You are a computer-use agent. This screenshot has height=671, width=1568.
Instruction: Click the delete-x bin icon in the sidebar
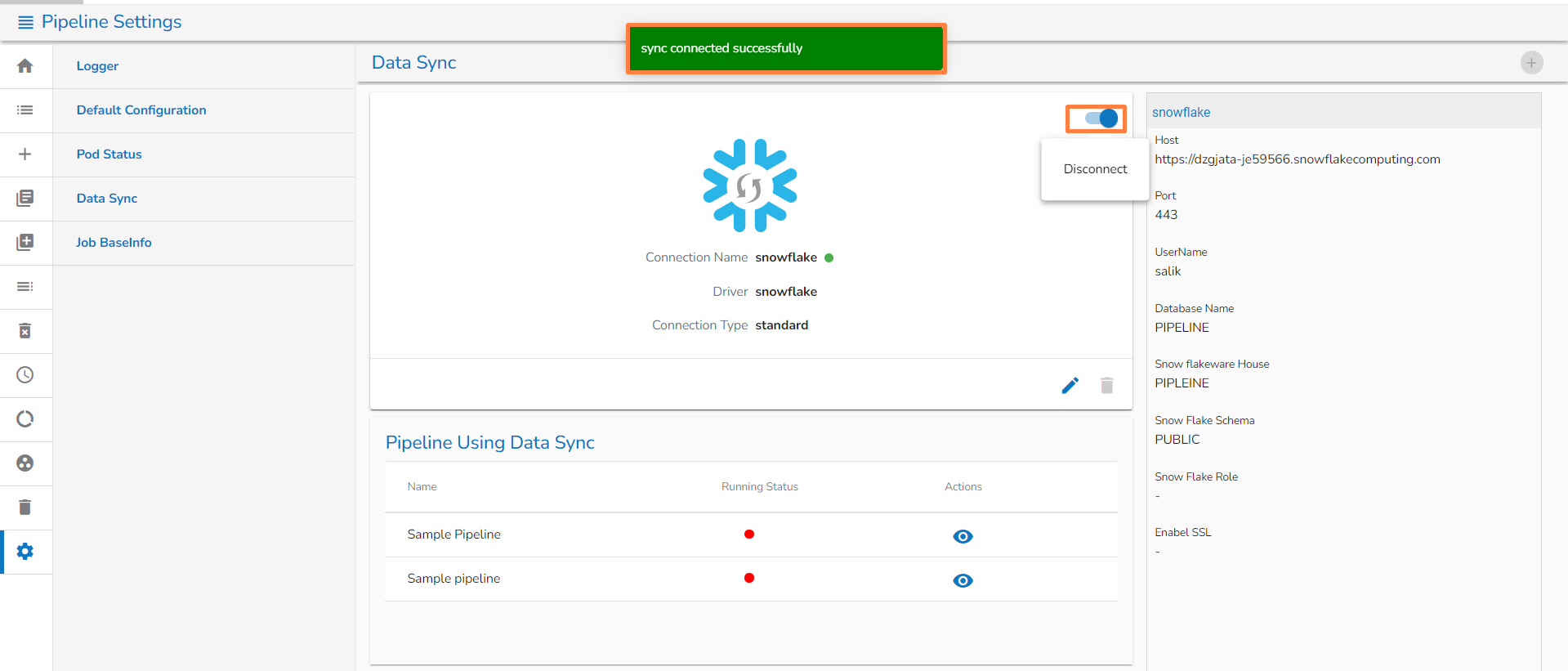pos(25,330)
